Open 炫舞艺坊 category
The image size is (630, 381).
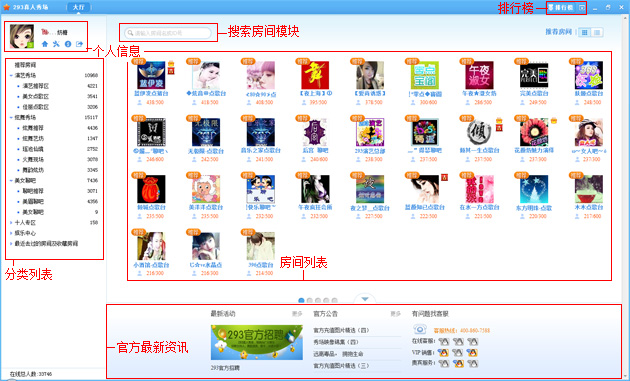[x=33, y=138]
